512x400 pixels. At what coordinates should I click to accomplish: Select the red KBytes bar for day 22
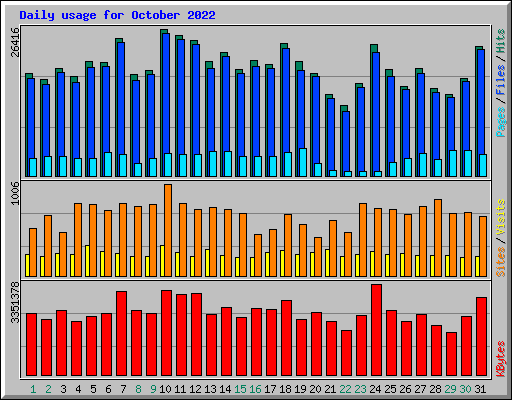346,353
